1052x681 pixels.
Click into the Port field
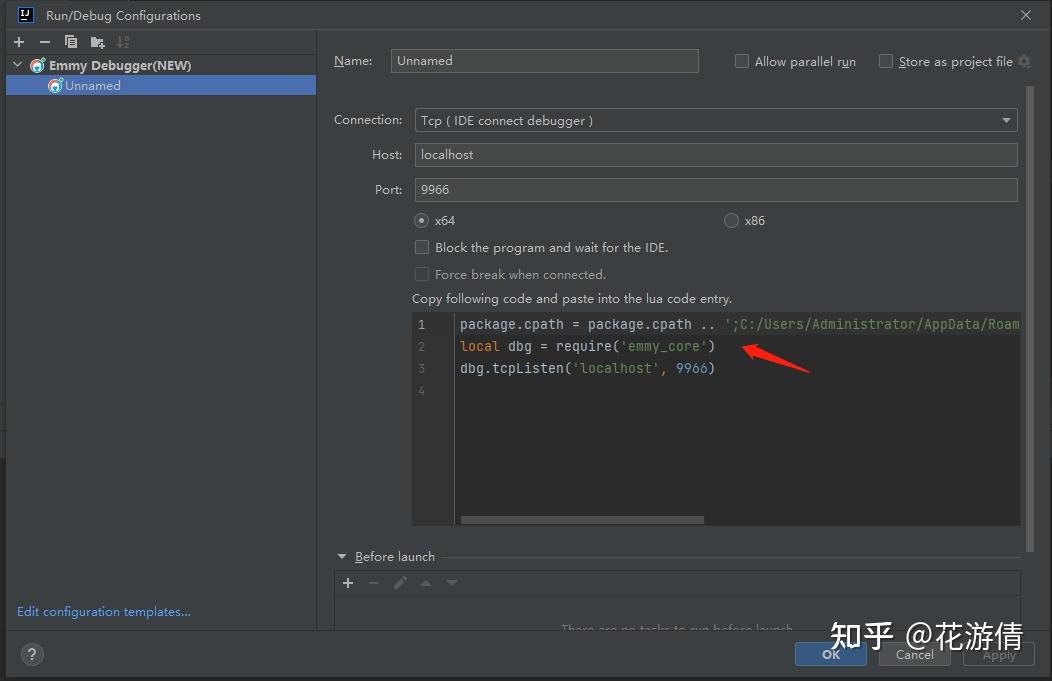[x=716, y=189]
